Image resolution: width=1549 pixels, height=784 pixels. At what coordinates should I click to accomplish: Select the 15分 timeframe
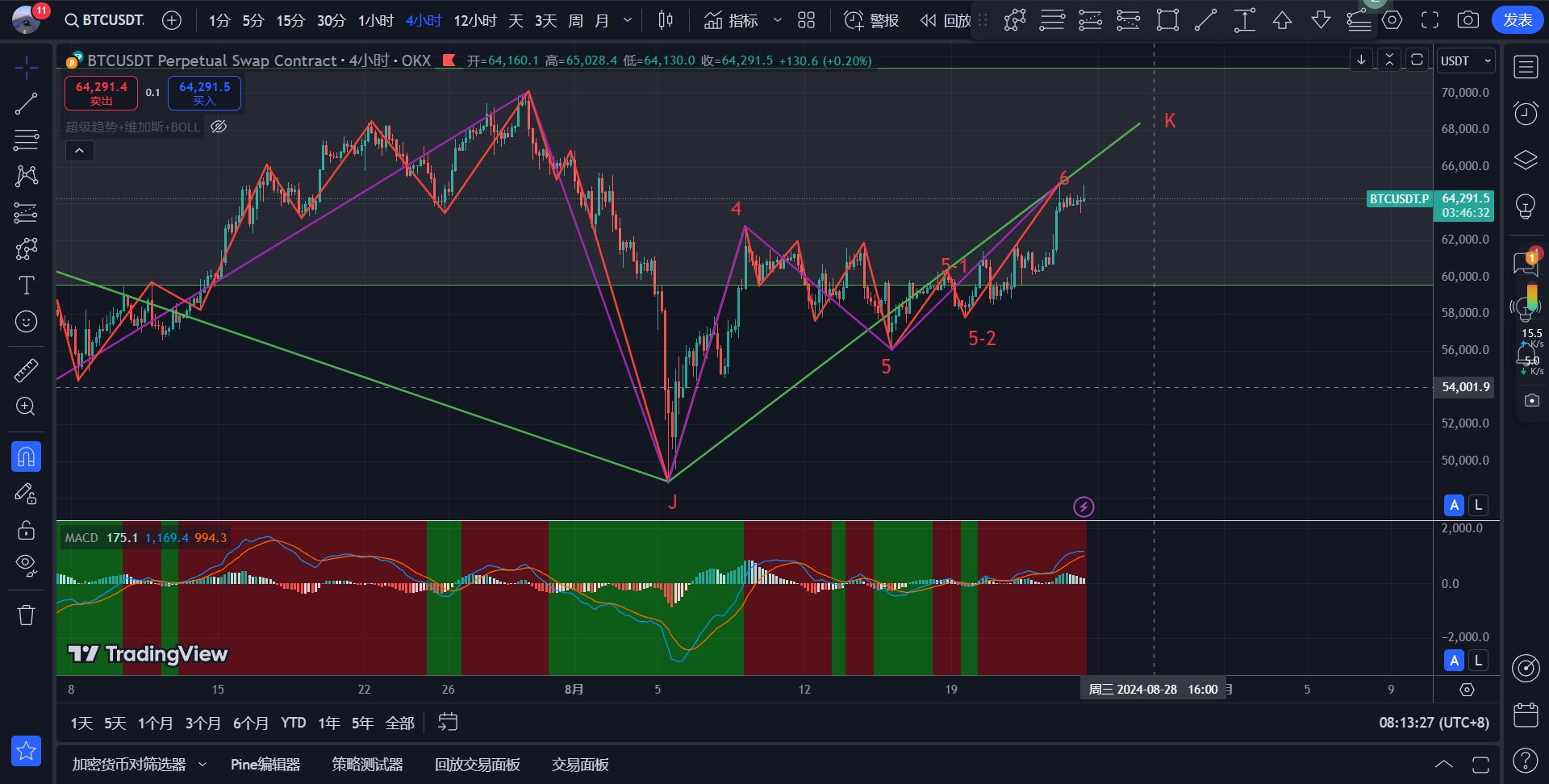coord(290,20)
